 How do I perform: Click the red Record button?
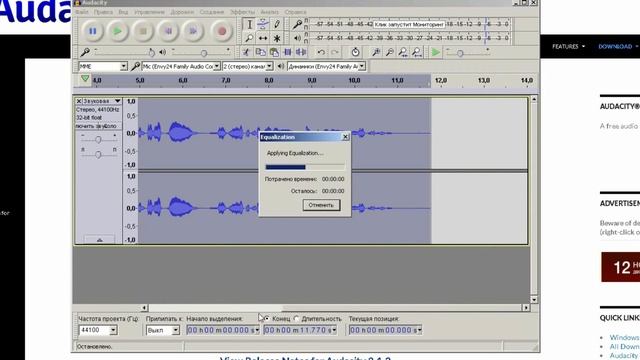point(222,31)
